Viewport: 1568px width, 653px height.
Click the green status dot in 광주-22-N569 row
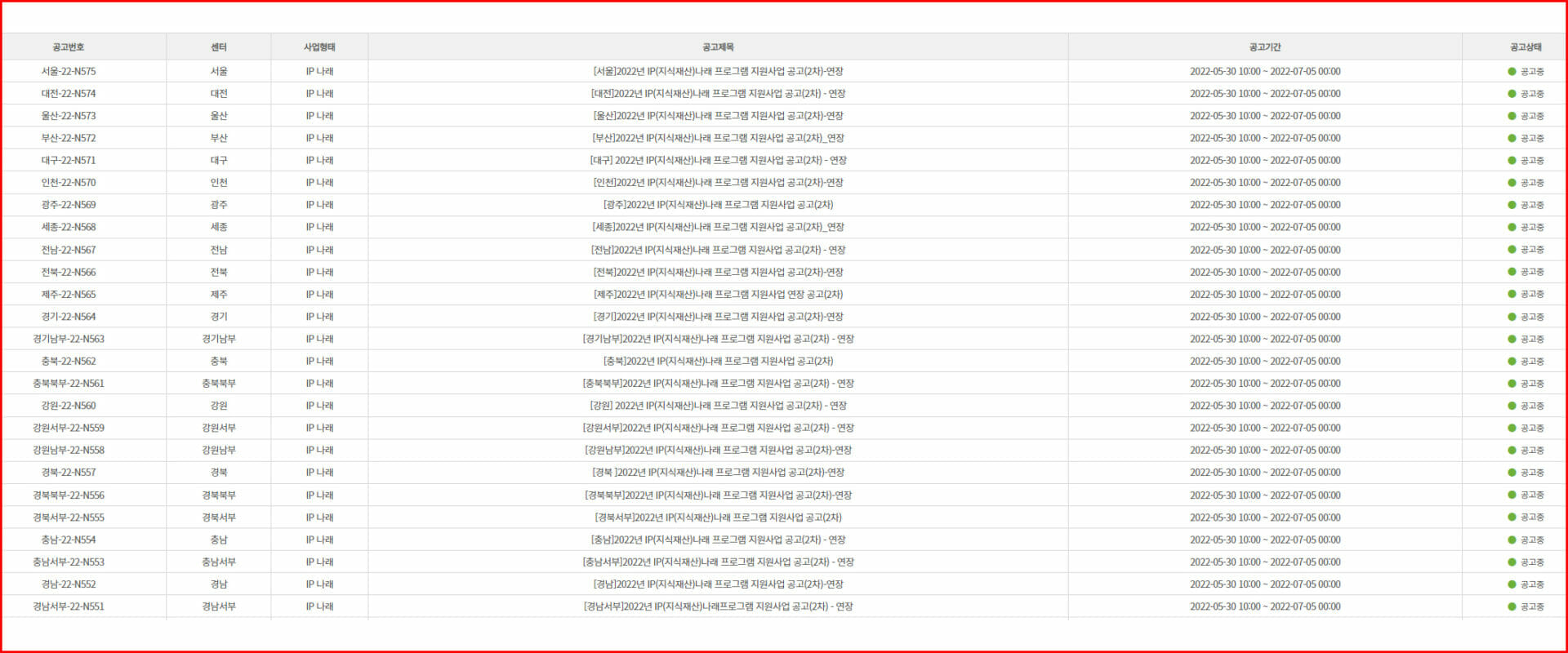(x=1512, y=205)
